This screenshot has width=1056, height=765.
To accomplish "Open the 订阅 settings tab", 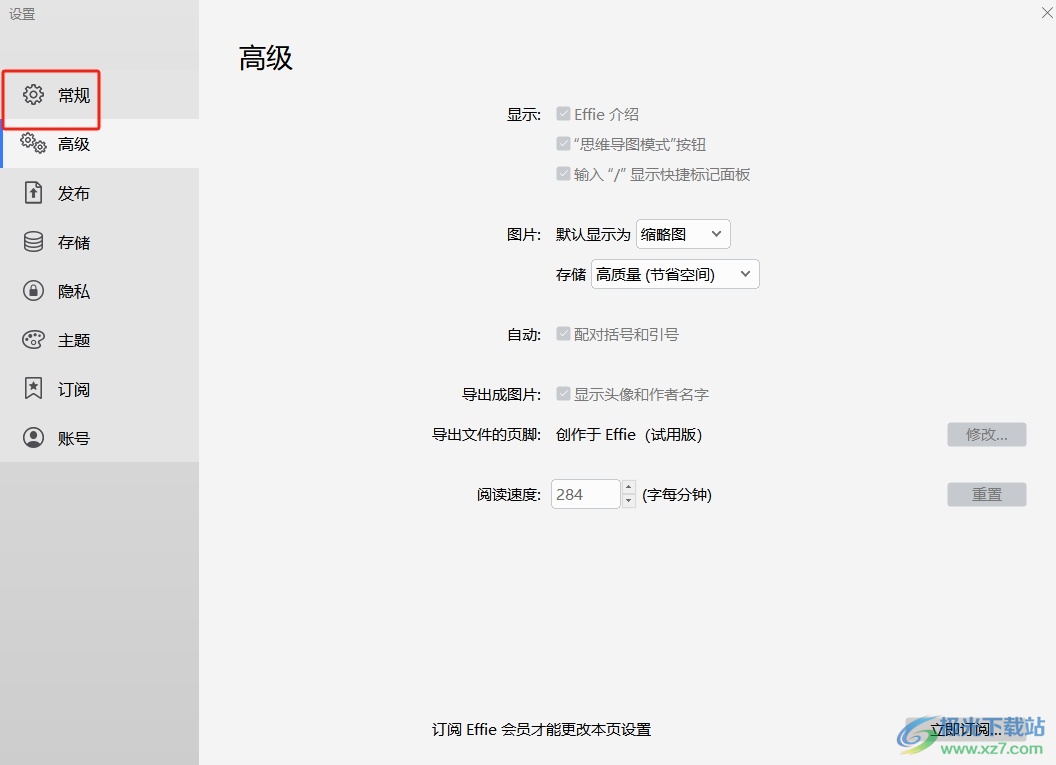I will click(x=100, y=389).
